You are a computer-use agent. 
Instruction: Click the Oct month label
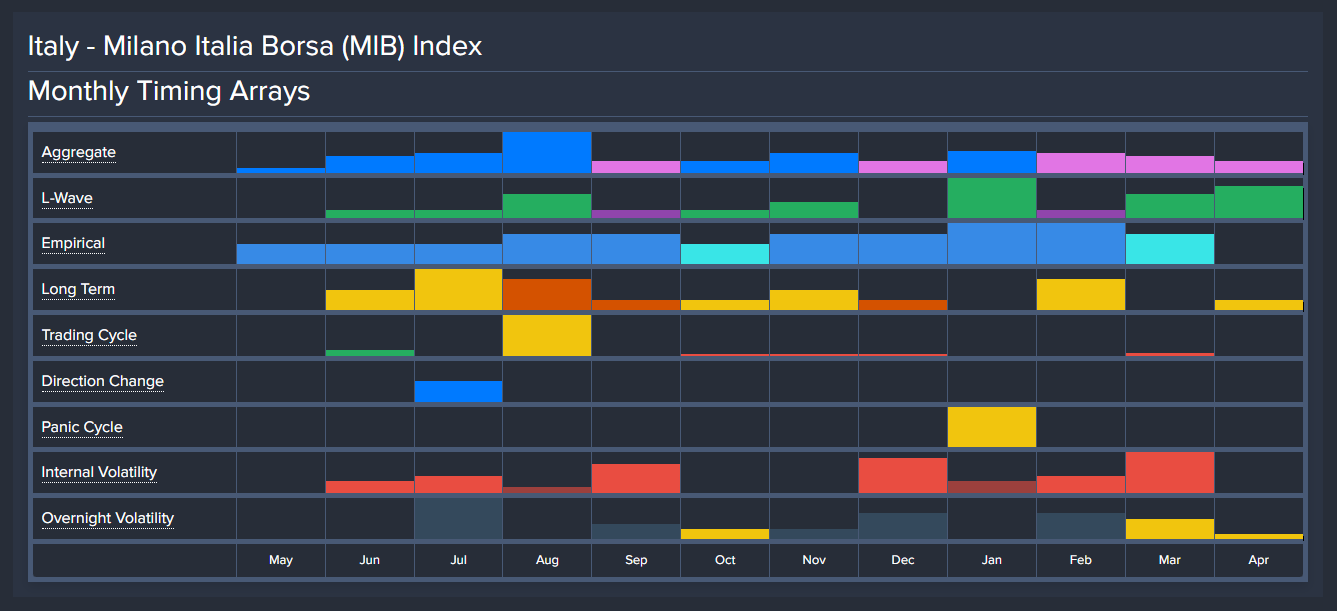coord(725,560)
